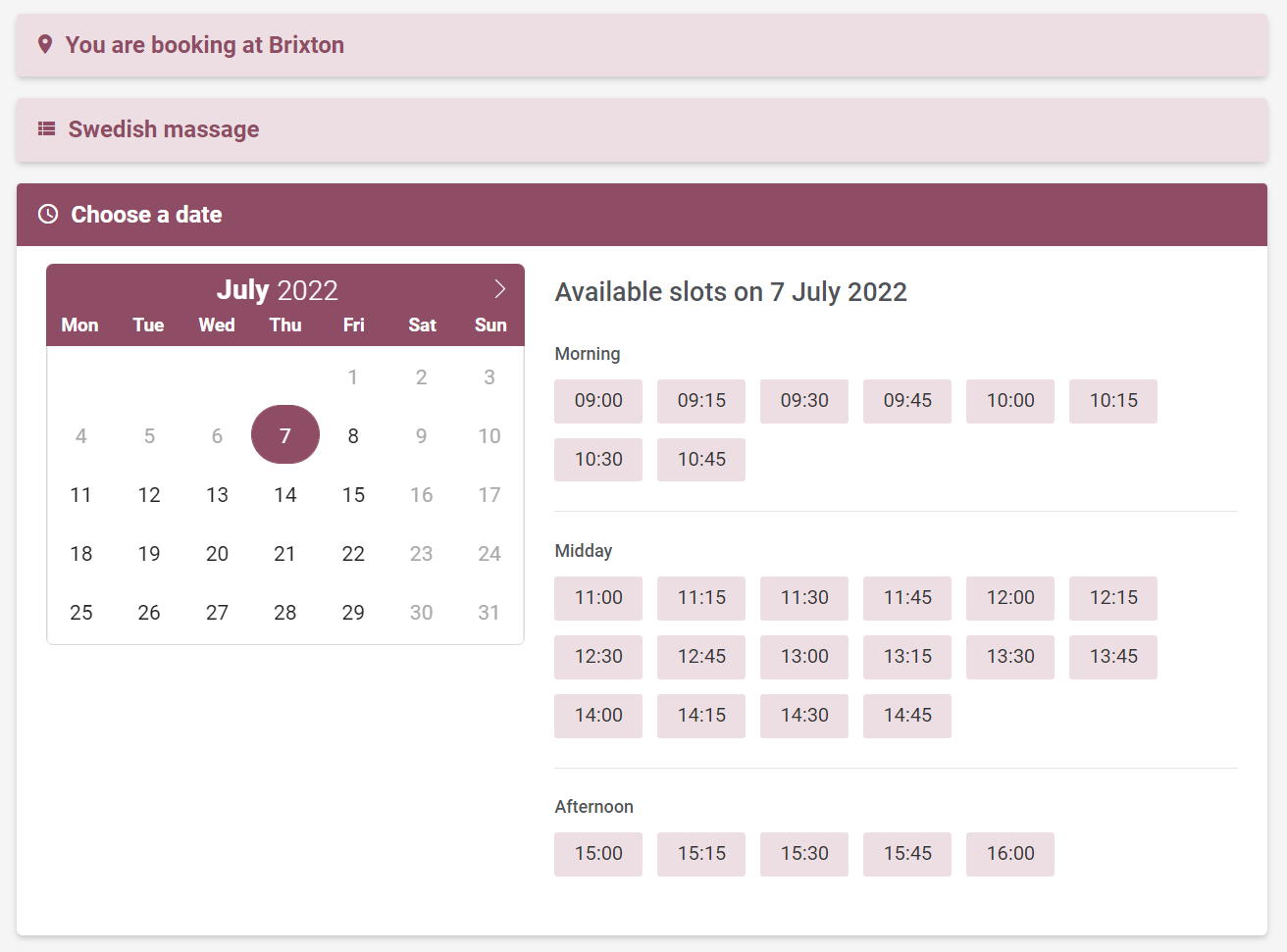The image size is (1287, 952).
Task: Book the 12:00 midday slot
Action: (x=1010, y=598)
